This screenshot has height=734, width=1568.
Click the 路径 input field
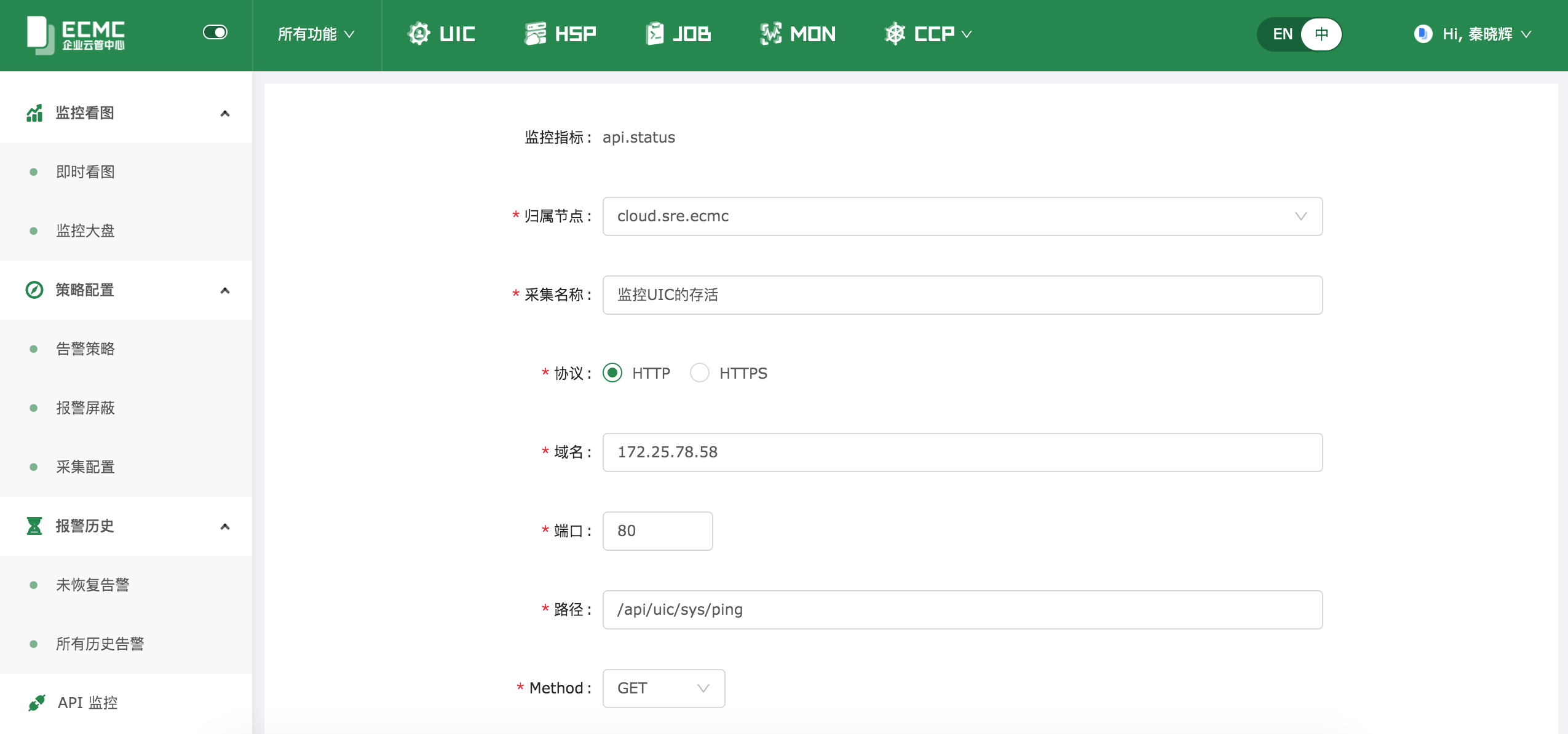click(x=962, y=609)
